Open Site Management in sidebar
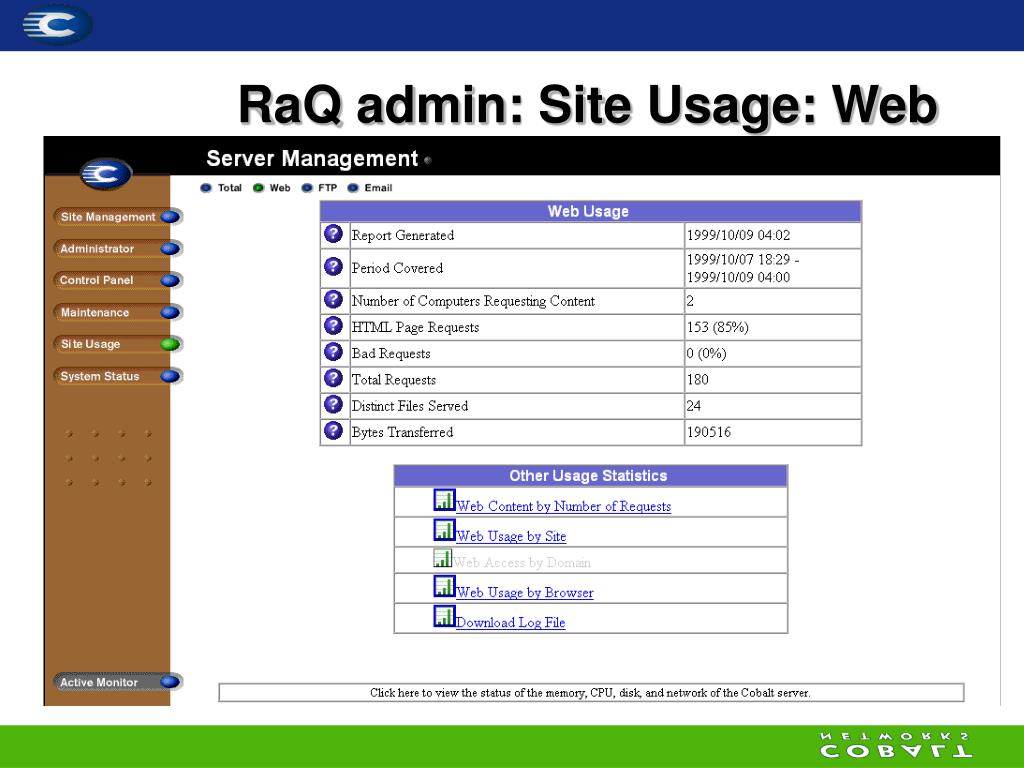 pos(117,217)
